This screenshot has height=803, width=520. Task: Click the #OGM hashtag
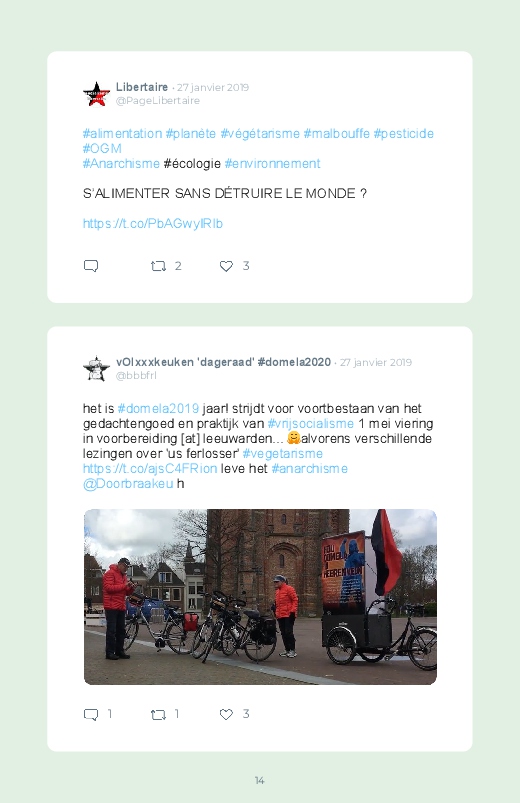point(102,149)
